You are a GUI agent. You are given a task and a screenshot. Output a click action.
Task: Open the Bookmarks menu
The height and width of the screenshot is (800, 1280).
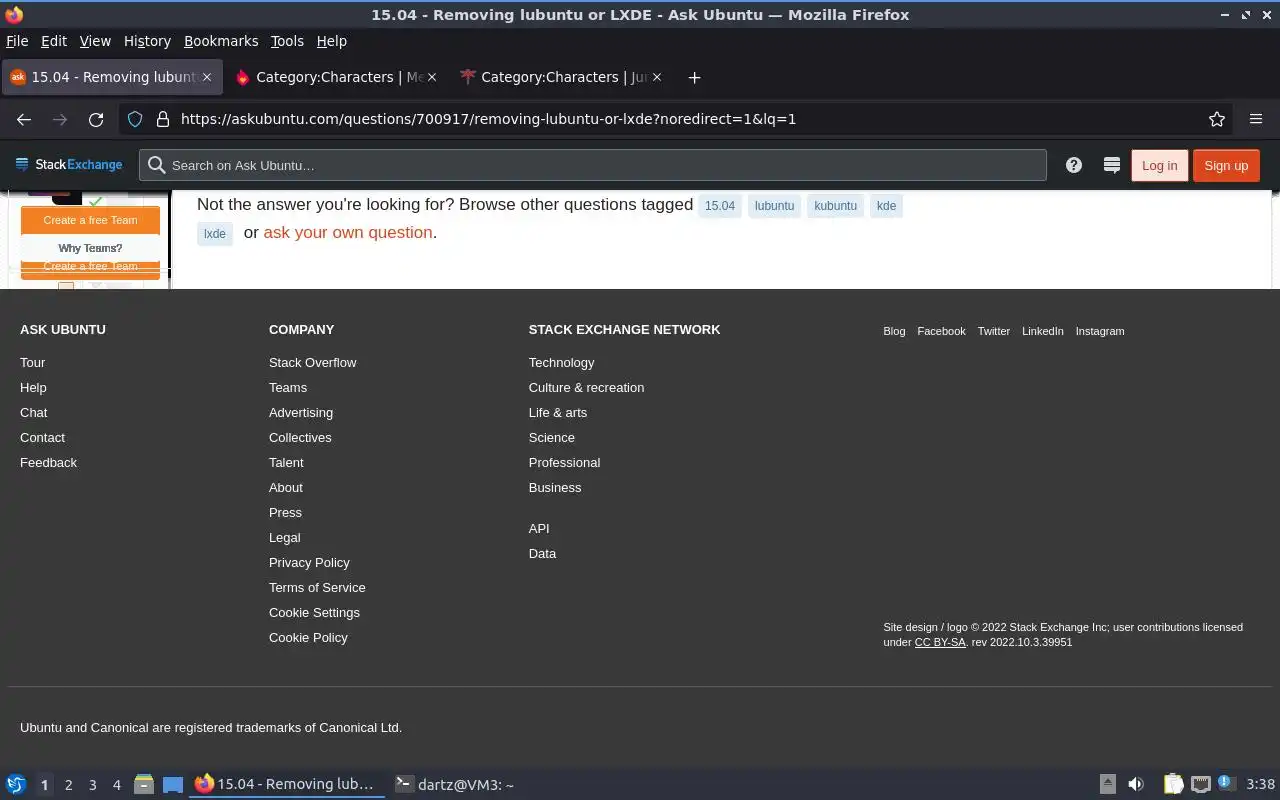221,41
